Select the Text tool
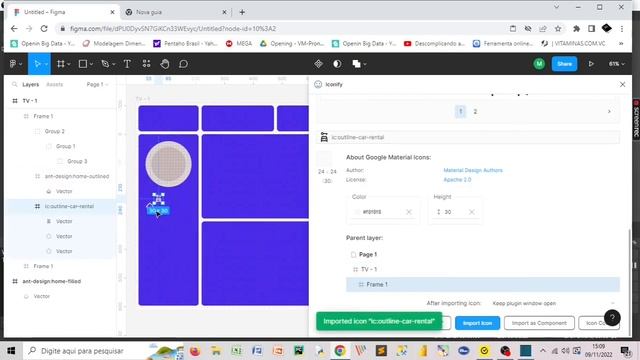The height and width of the screenshot is (360, 640). pyautogui.click(x=127, y=64)
